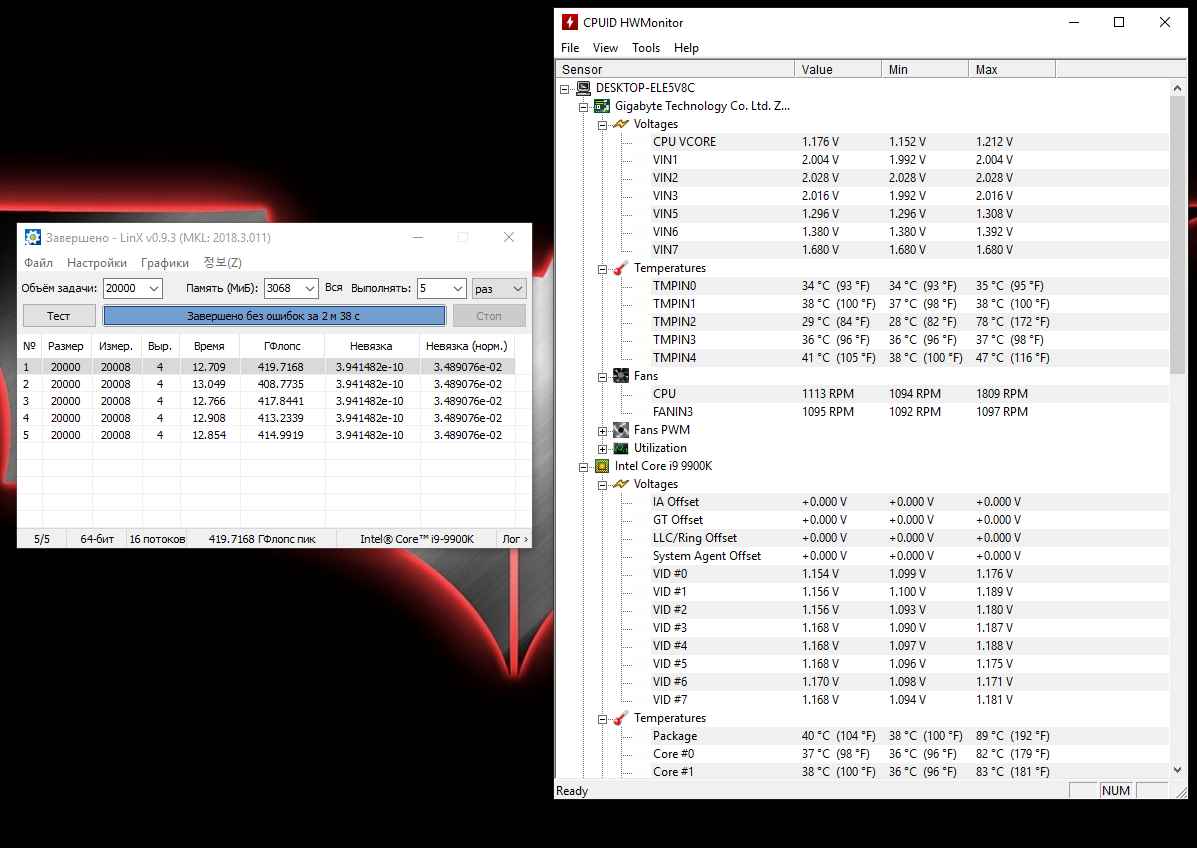Select LinX result row with 417.8441 GFlops
Viewport: 1197px width, 848px height.
266,401
